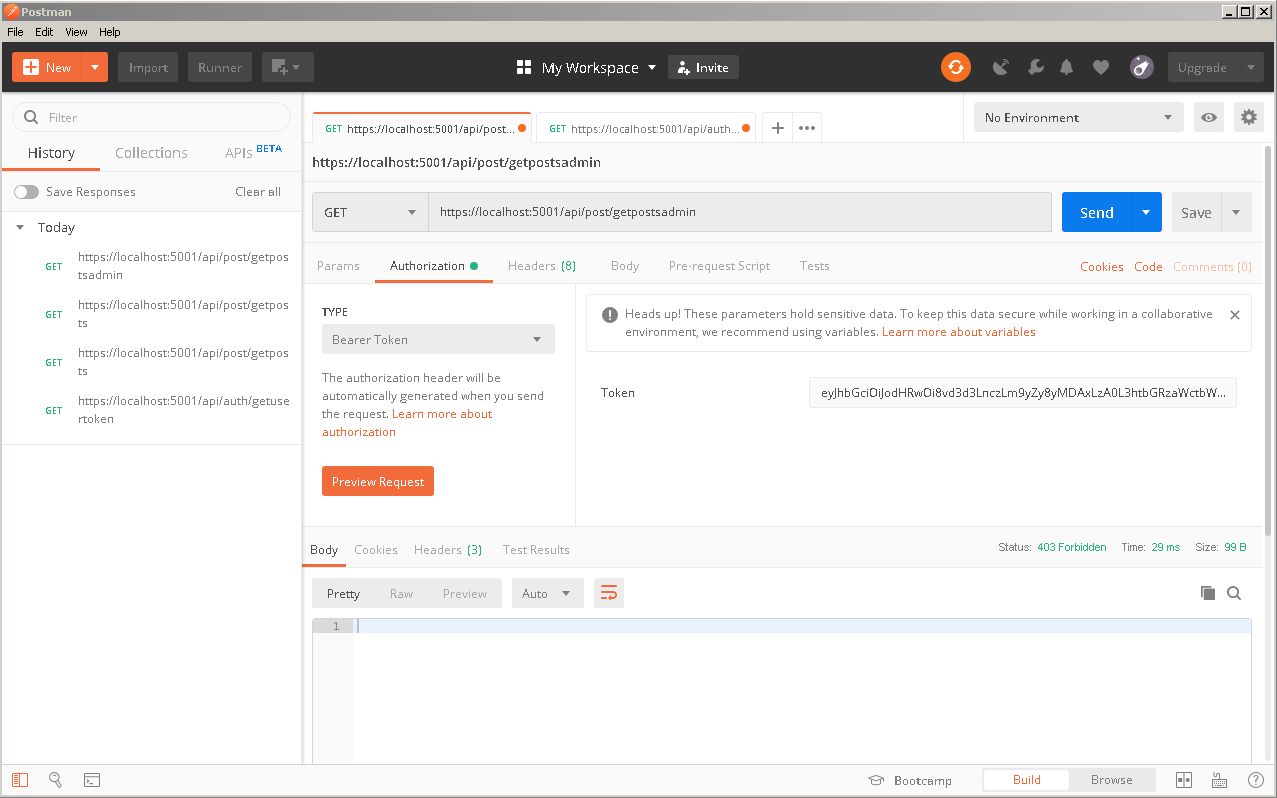Click the new window plus icon button
1277x798 pixels.
coord(288,67)
